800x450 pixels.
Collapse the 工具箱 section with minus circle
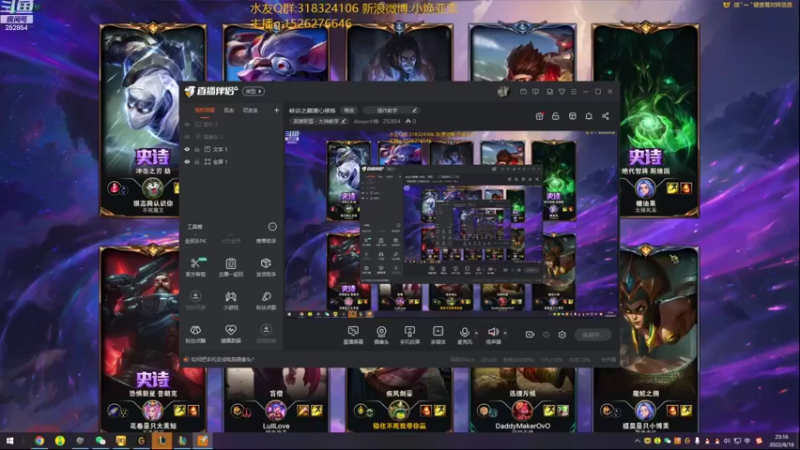(x=272, y=227)
